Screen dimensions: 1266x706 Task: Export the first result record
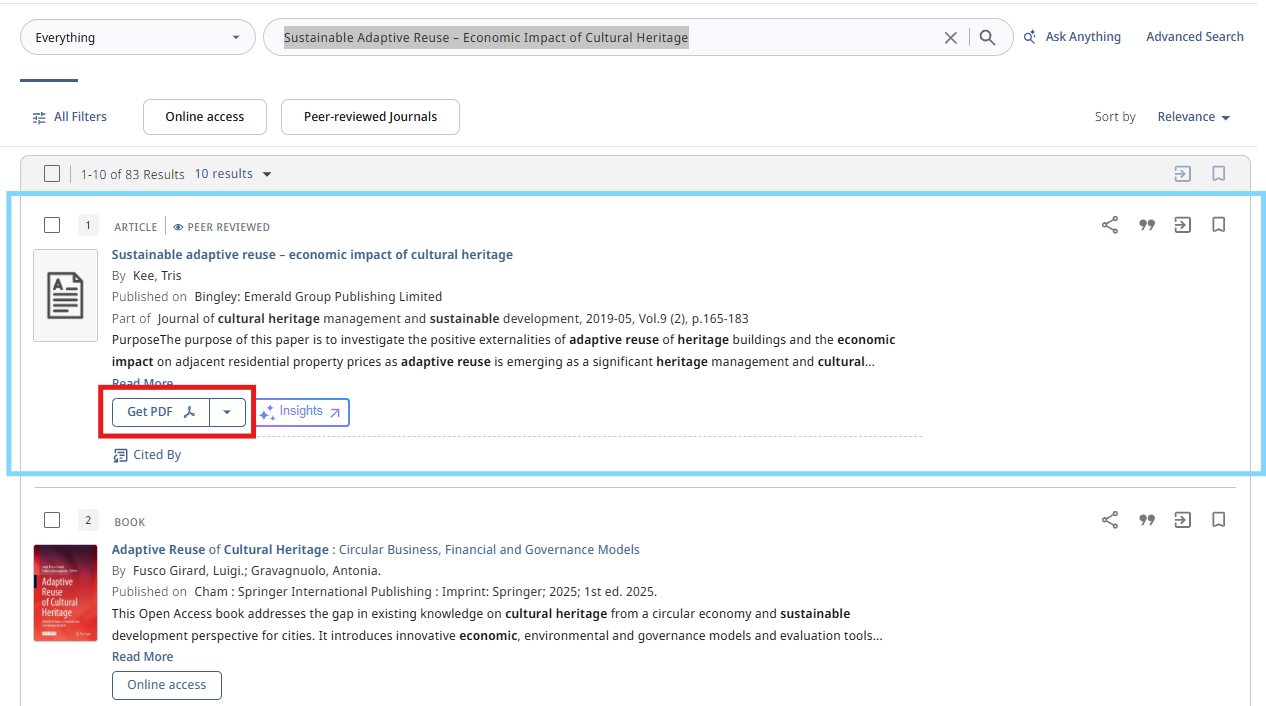pos(1182,225)
